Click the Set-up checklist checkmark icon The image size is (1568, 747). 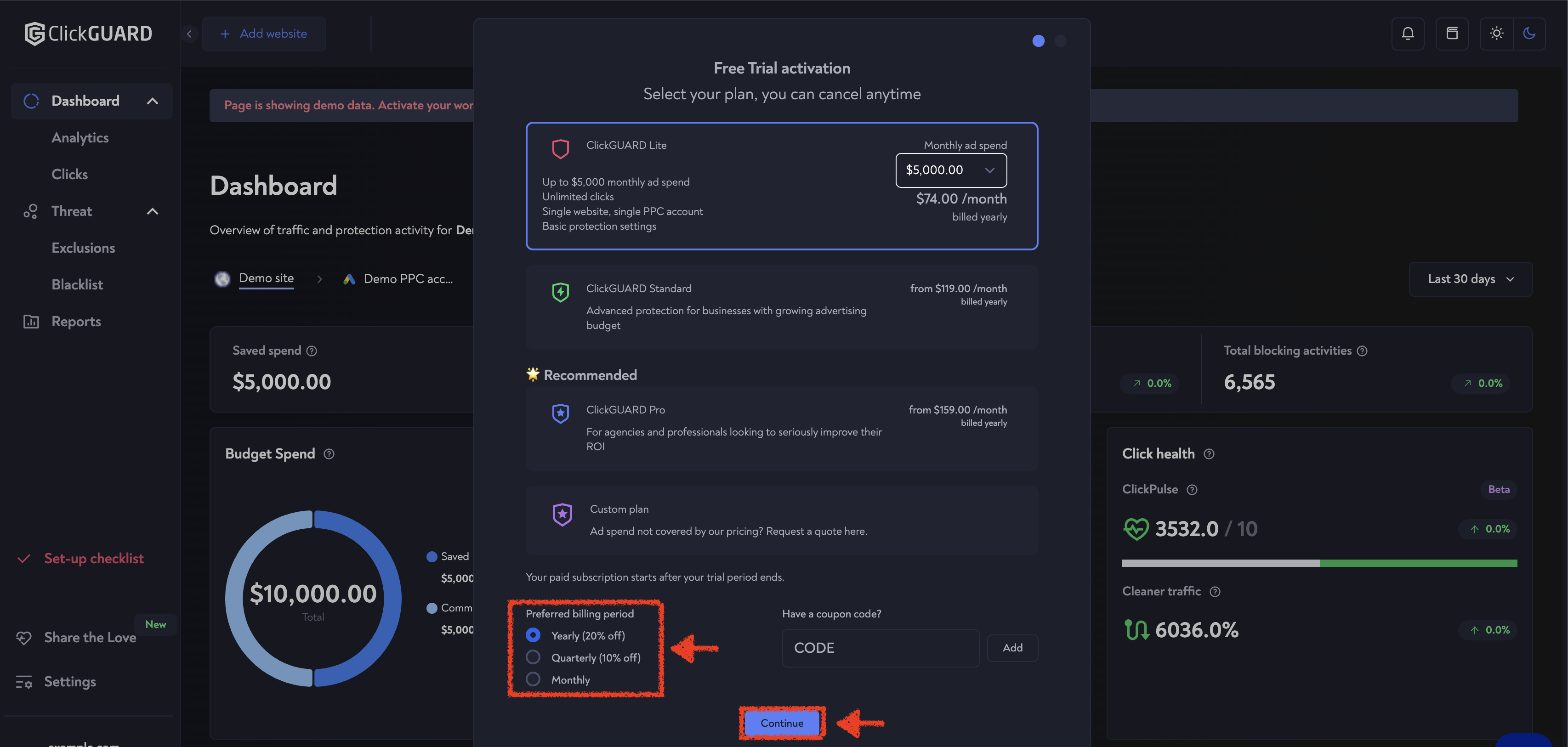click(24, 559)
